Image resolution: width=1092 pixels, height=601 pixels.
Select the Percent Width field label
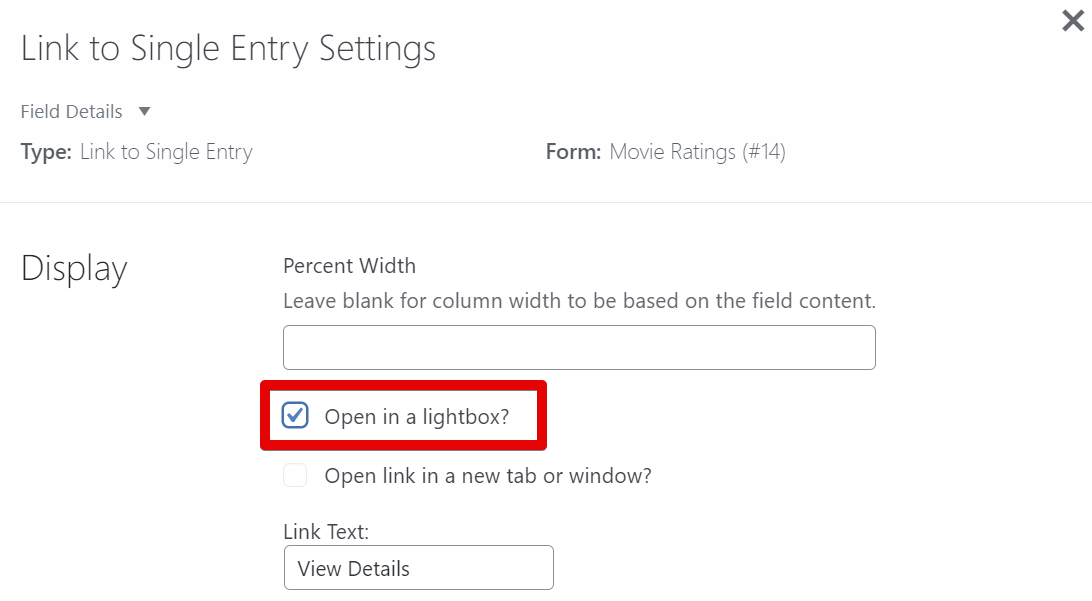point(349,266)
